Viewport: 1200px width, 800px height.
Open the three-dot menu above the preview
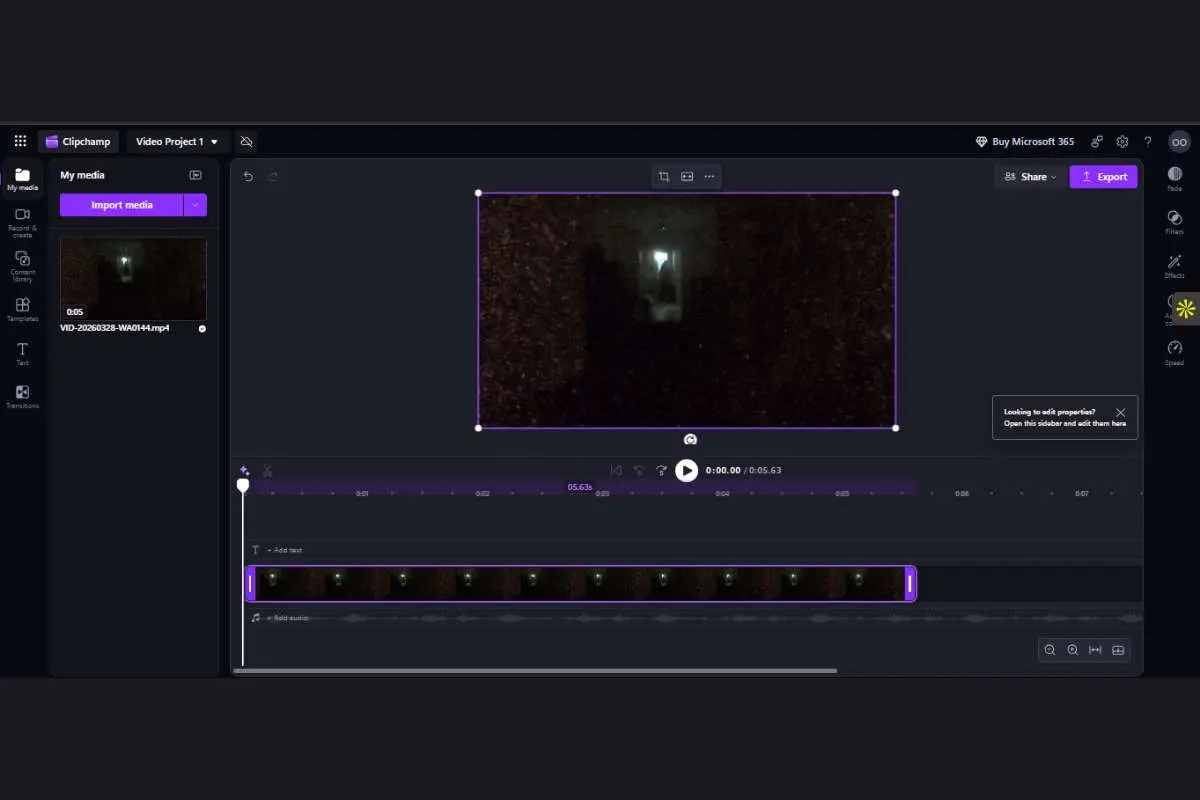708,176
